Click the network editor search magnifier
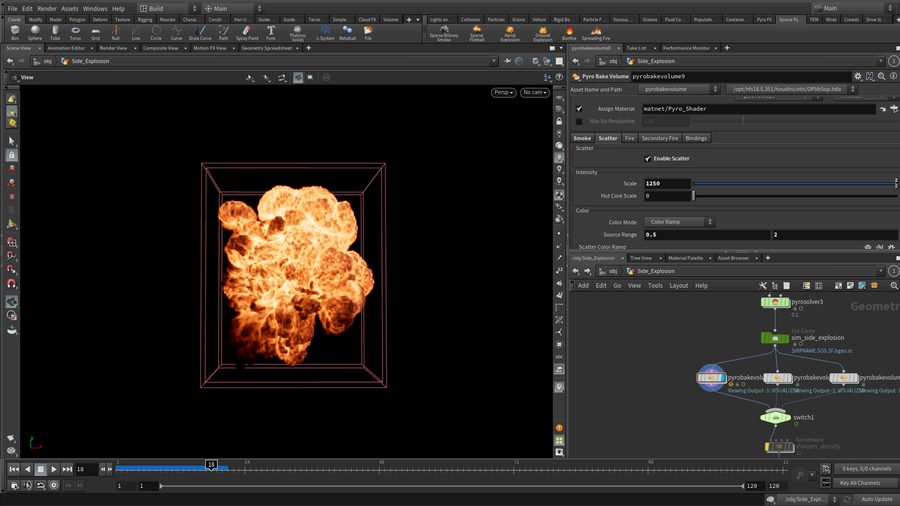 coord(894,285)
